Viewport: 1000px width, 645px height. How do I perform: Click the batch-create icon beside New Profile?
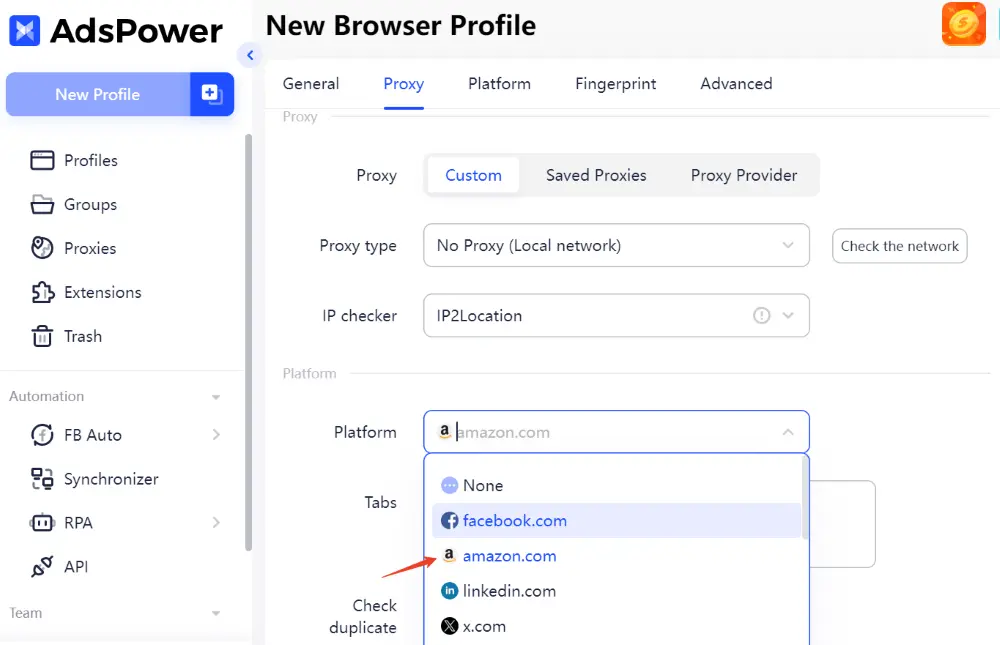pyautogui.click(x=212, y=94)
